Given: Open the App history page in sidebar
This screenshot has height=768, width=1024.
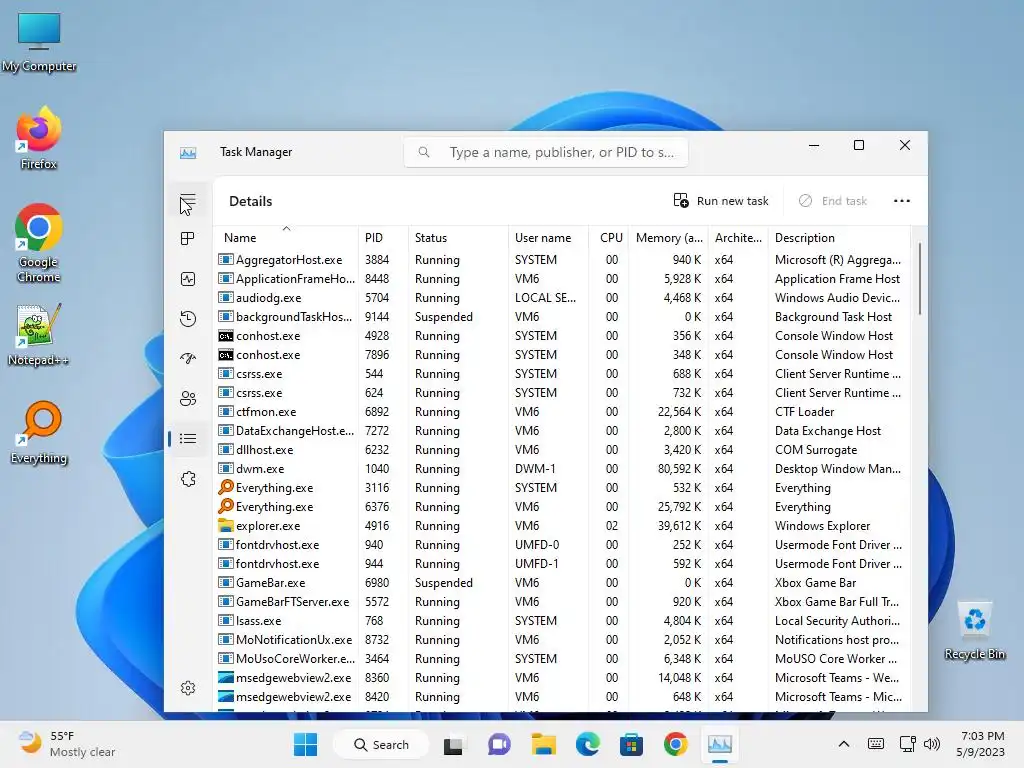Looking at the screenshot, I should coord(188,319).
